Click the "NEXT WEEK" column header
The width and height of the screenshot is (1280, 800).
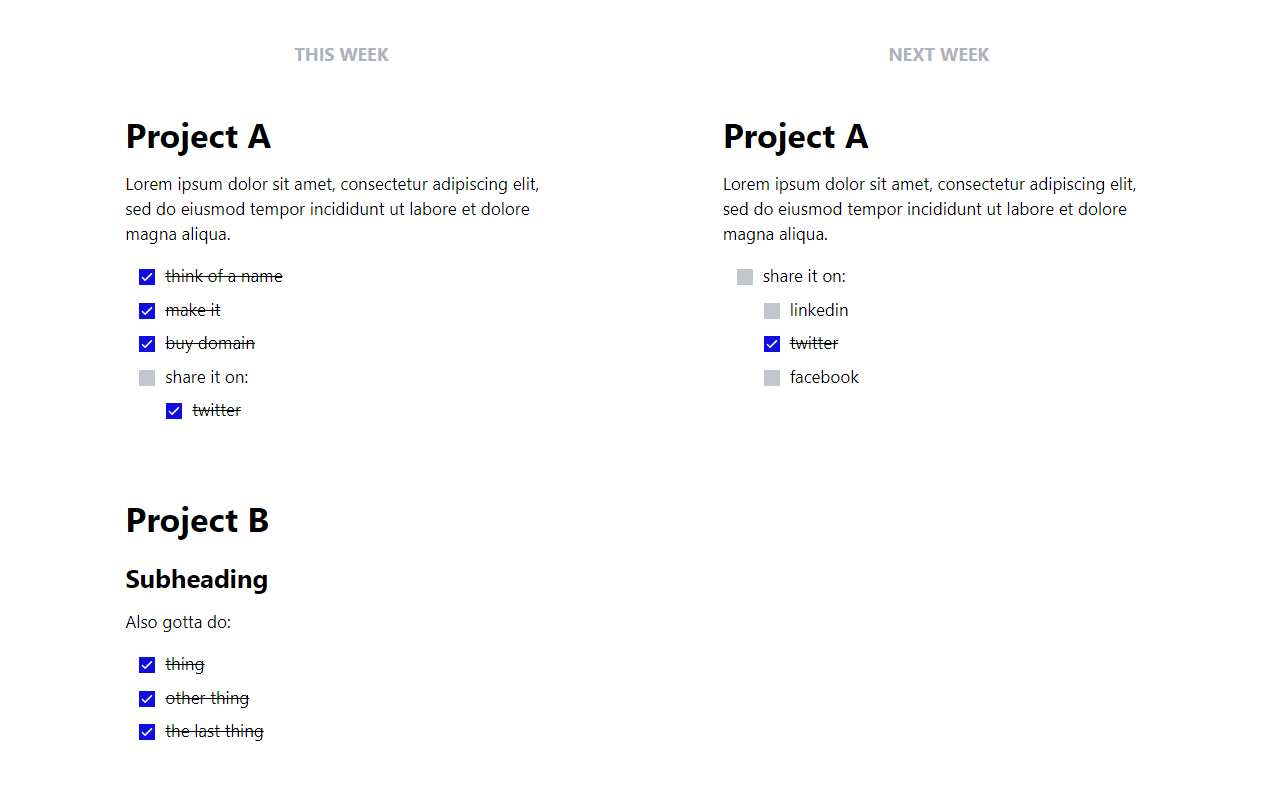click(x=938, y=55)
